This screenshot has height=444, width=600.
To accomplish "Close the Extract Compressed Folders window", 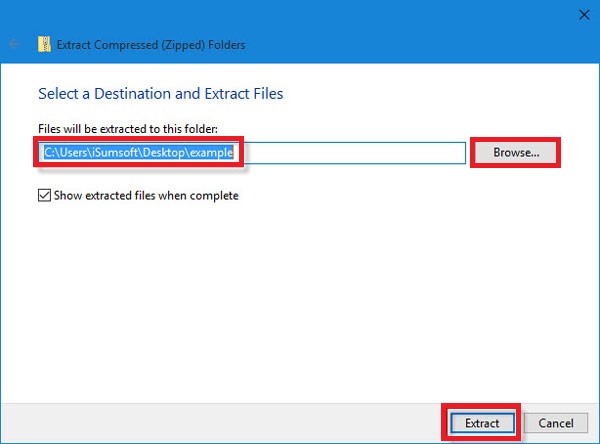I will (x=584, y=15).
